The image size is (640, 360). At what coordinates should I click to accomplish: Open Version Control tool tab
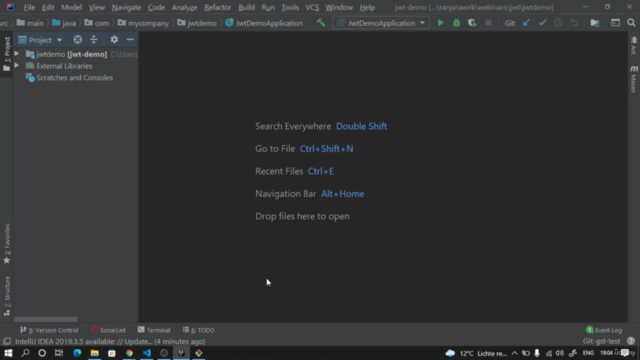49,330
